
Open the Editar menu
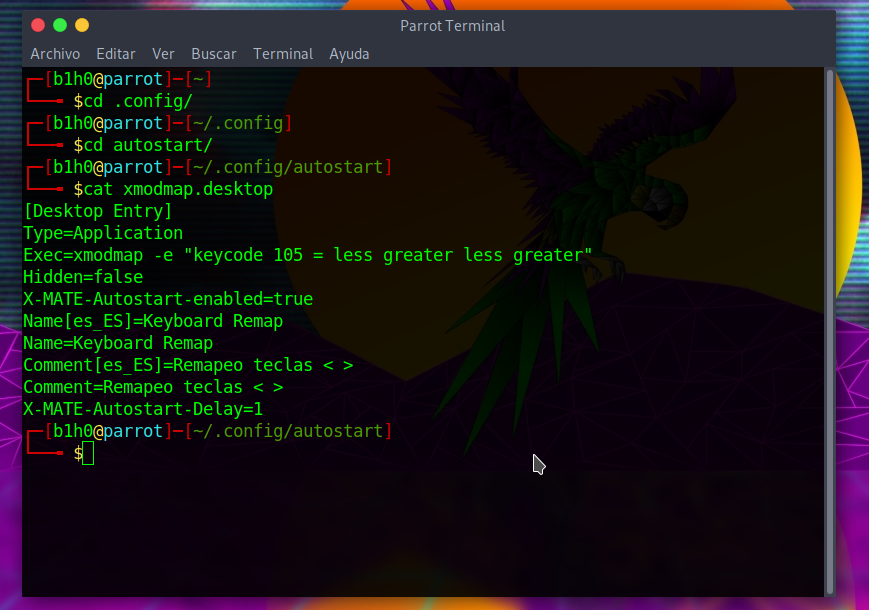click(x=116, y=54)
